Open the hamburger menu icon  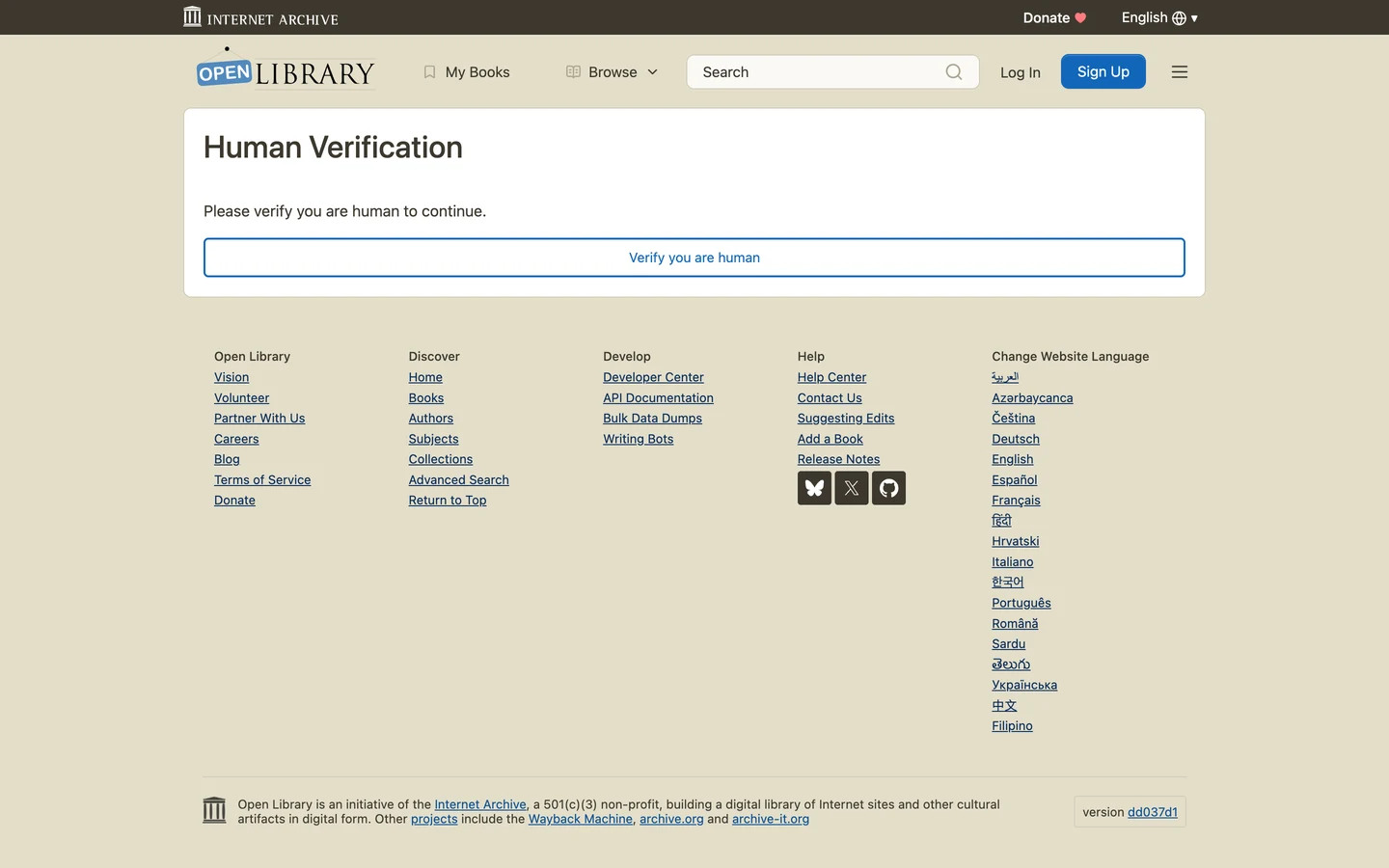coord(1179,72)
